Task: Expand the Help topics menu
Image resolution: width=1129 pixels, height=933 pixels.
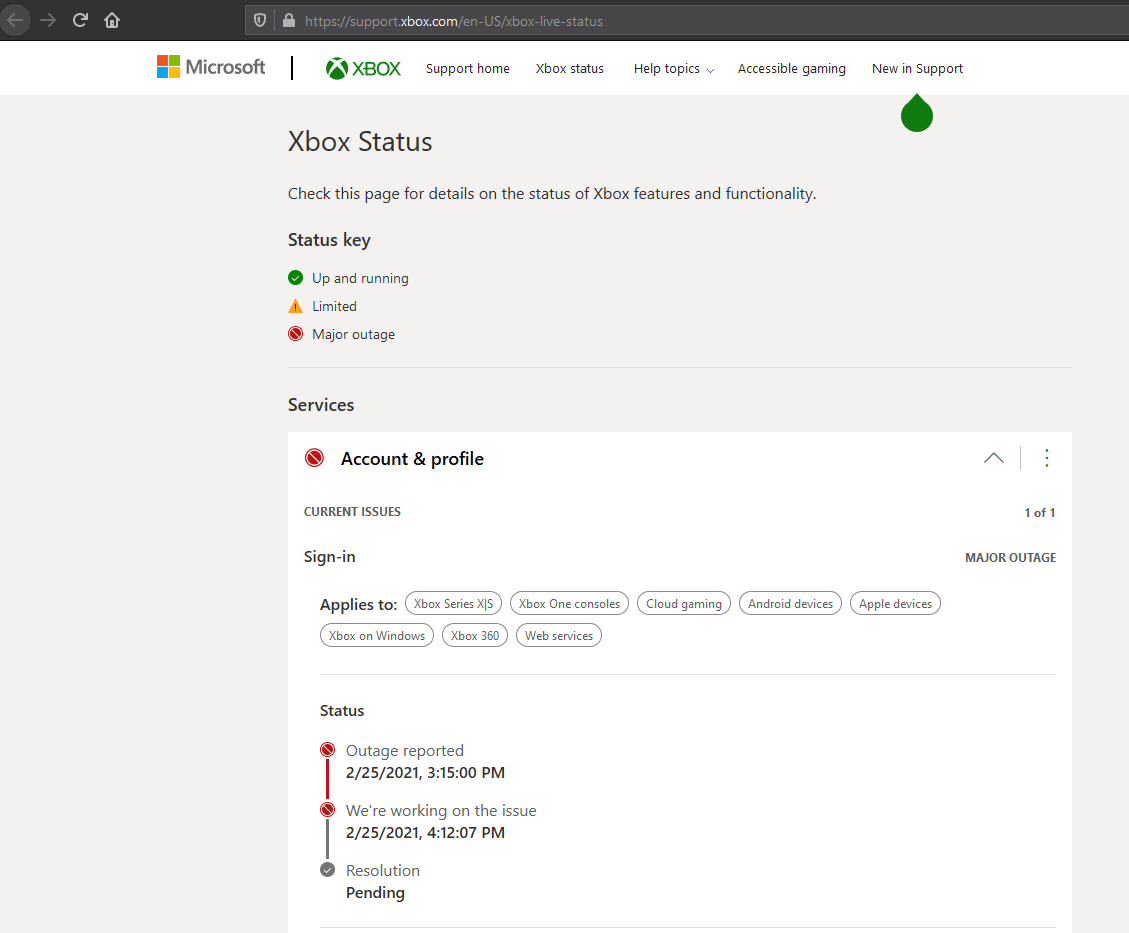Action: point(674,68)
